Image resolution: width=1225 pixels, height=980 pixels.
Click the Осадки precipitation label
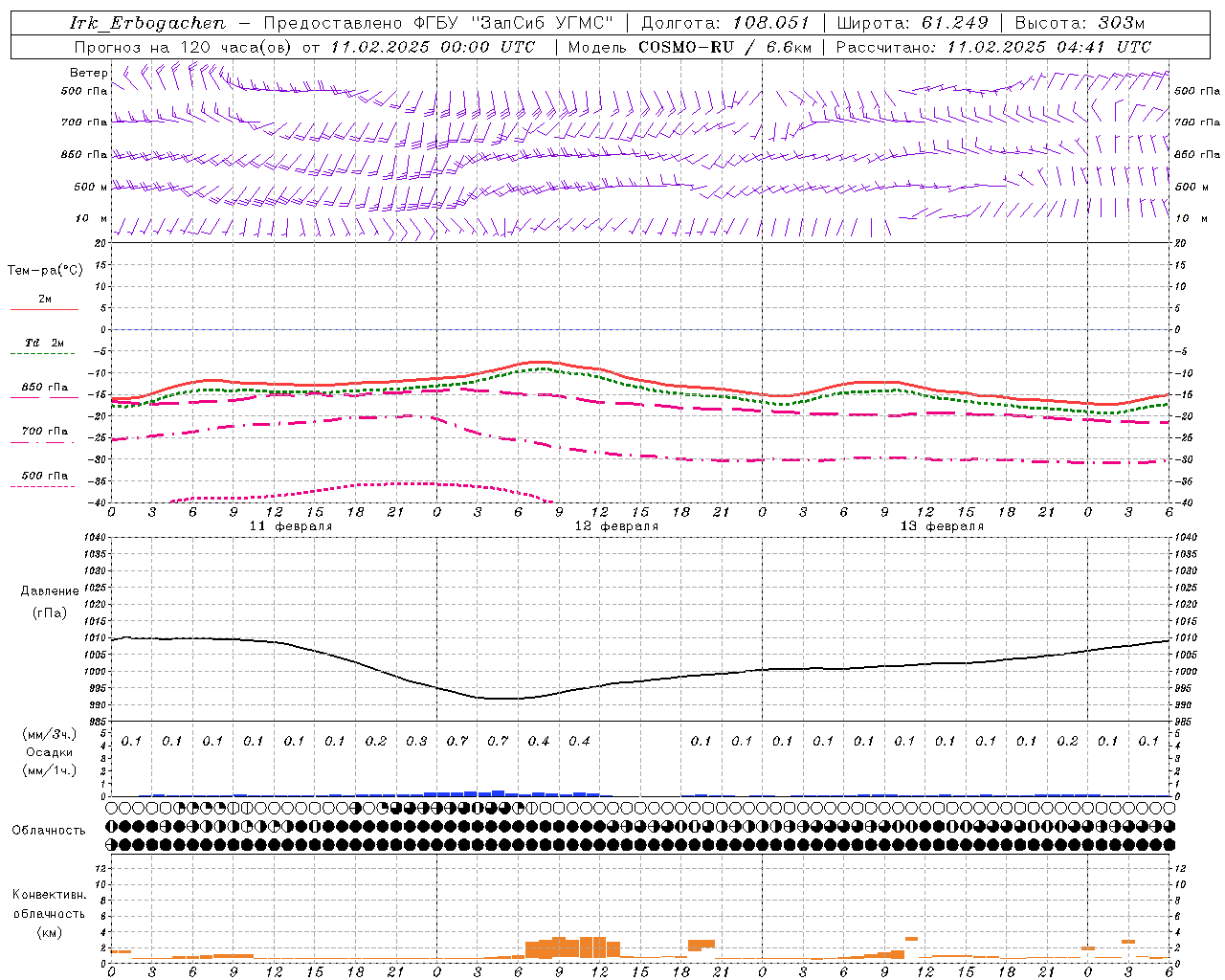[50, 752]
